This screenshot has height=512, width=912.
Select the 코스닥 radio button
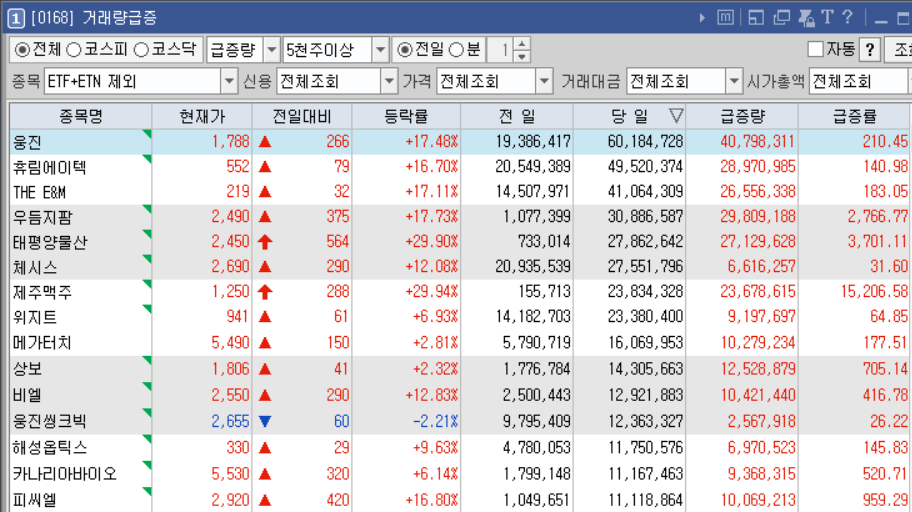coord(141,50)
